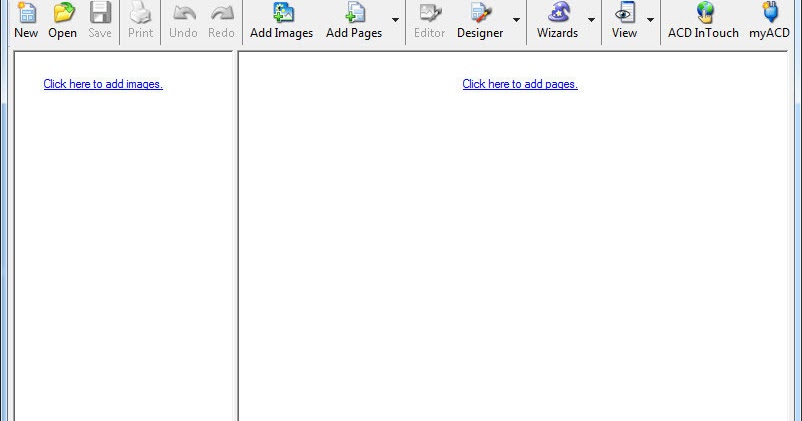The width and height of the screenshot is (802, 421).
Task: Follow the 'Click here to add pages' link
Action: click(x=520, y=84)
